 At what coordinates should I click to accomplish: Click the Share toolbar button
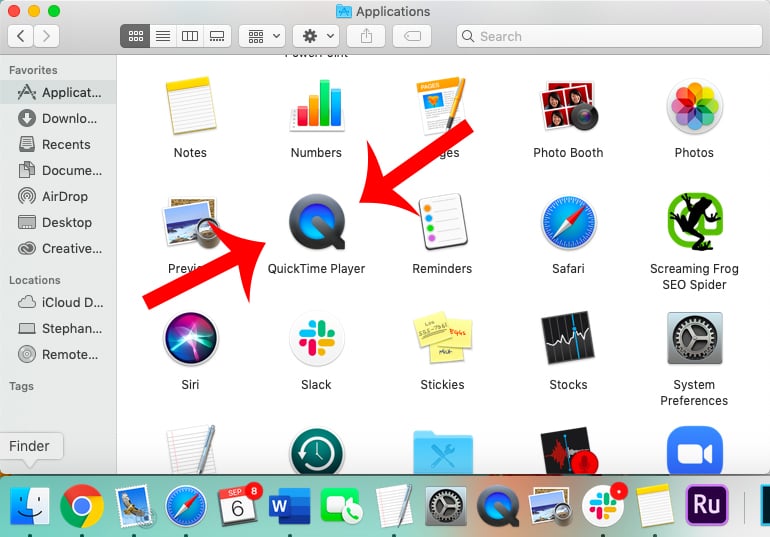(366, 36)
